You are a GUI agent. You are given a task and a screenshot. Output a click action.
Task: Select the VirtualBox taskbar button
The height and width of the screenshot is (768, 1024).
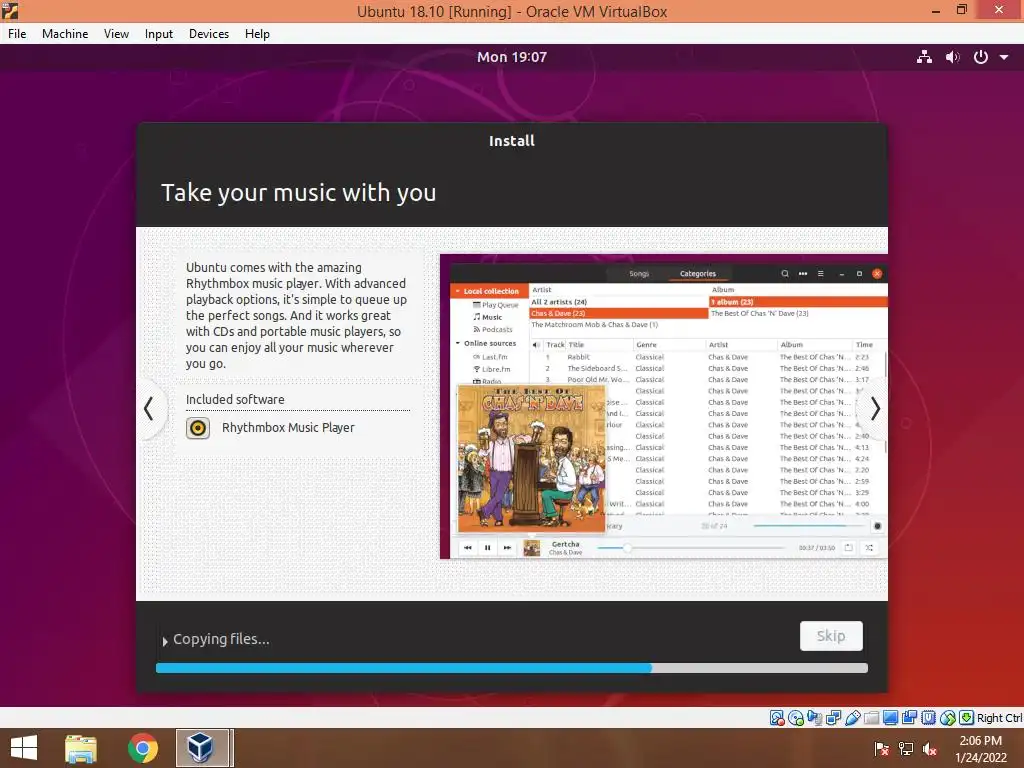[202, 748]
